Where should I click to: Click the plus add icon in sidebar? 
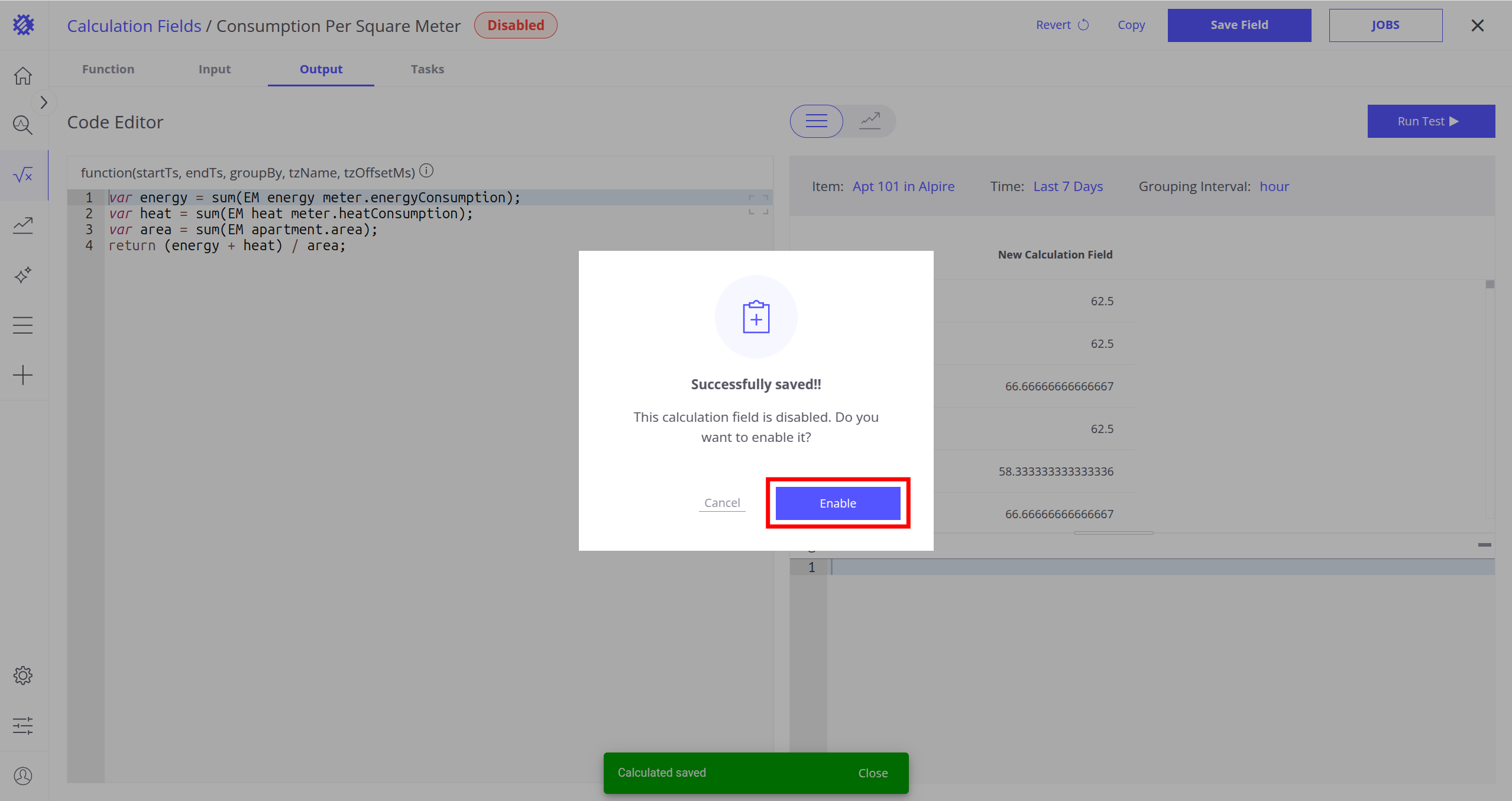pos(23,375)
